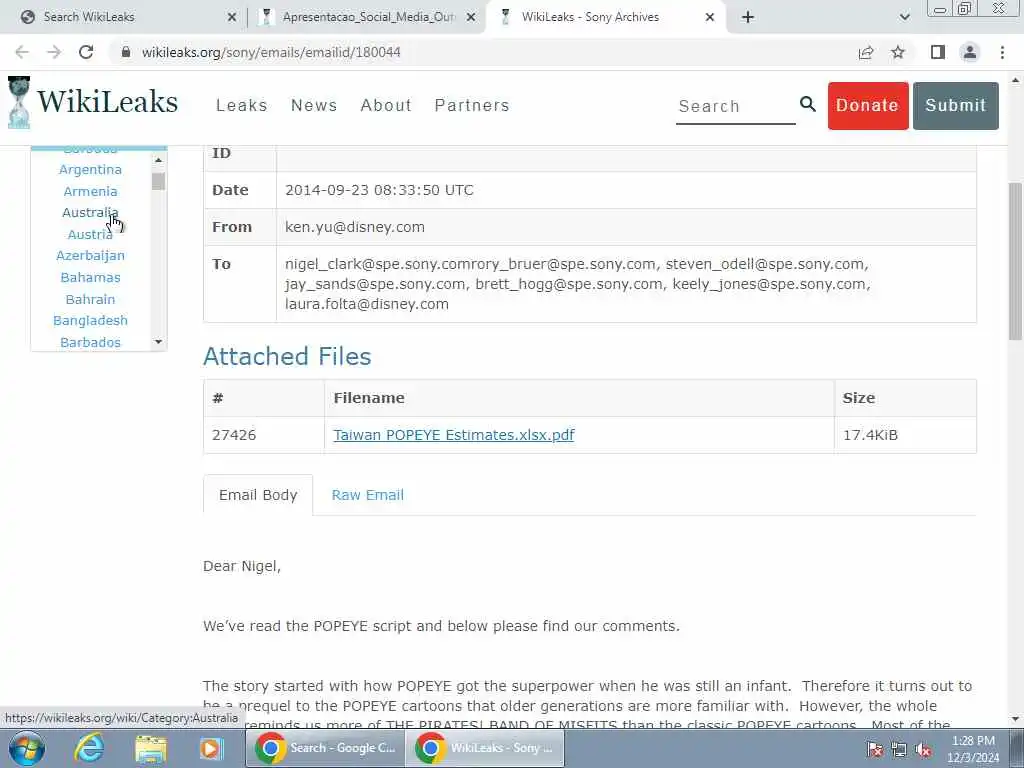This screenshot has height=768, width=1024.
Task: Close the WikiLeaks - Sony Archives tab
Action: point(710,18)
